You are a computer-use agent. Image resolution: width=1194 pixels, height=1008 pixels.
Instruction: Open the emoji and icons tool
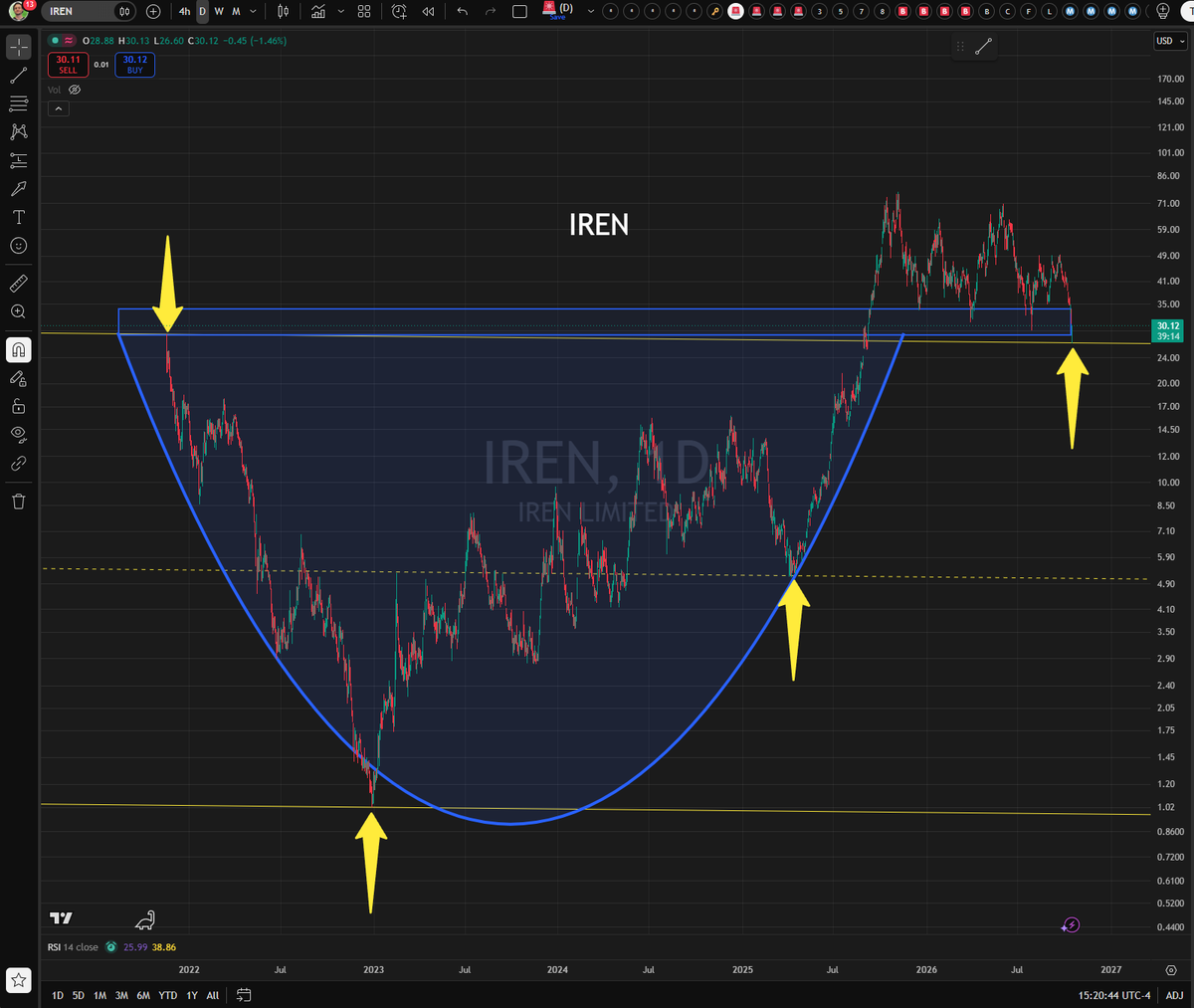click(x=19, y=246)
